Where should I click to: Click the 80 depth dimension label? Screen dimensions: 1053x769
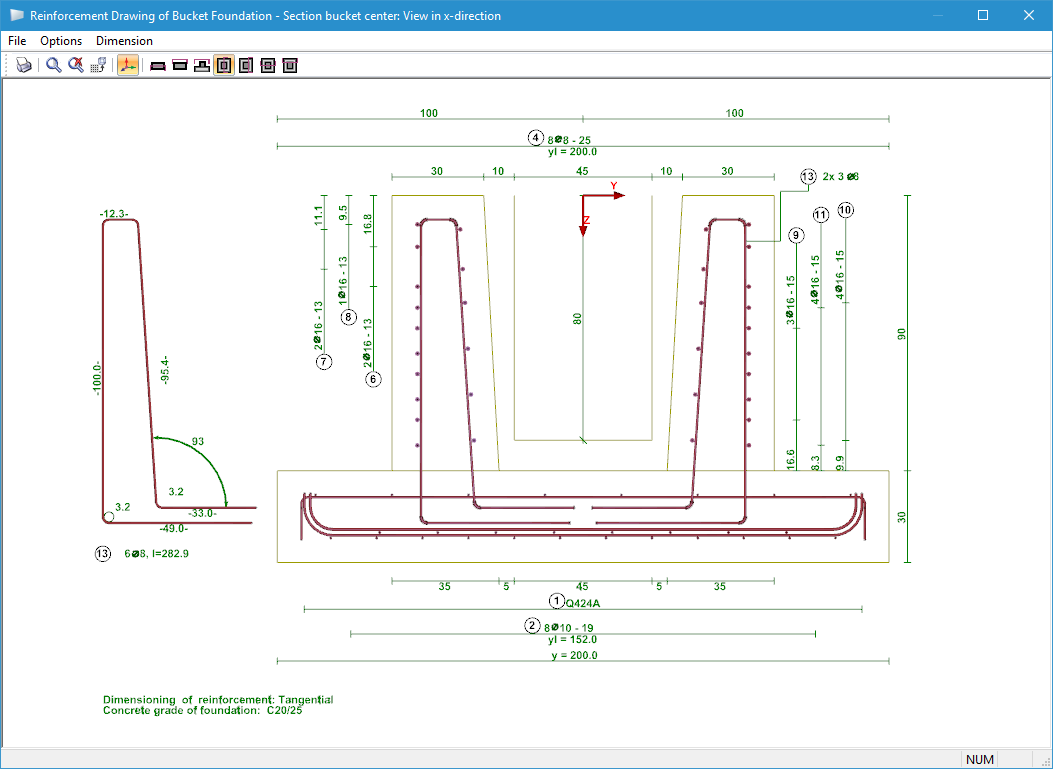(578, 318)
